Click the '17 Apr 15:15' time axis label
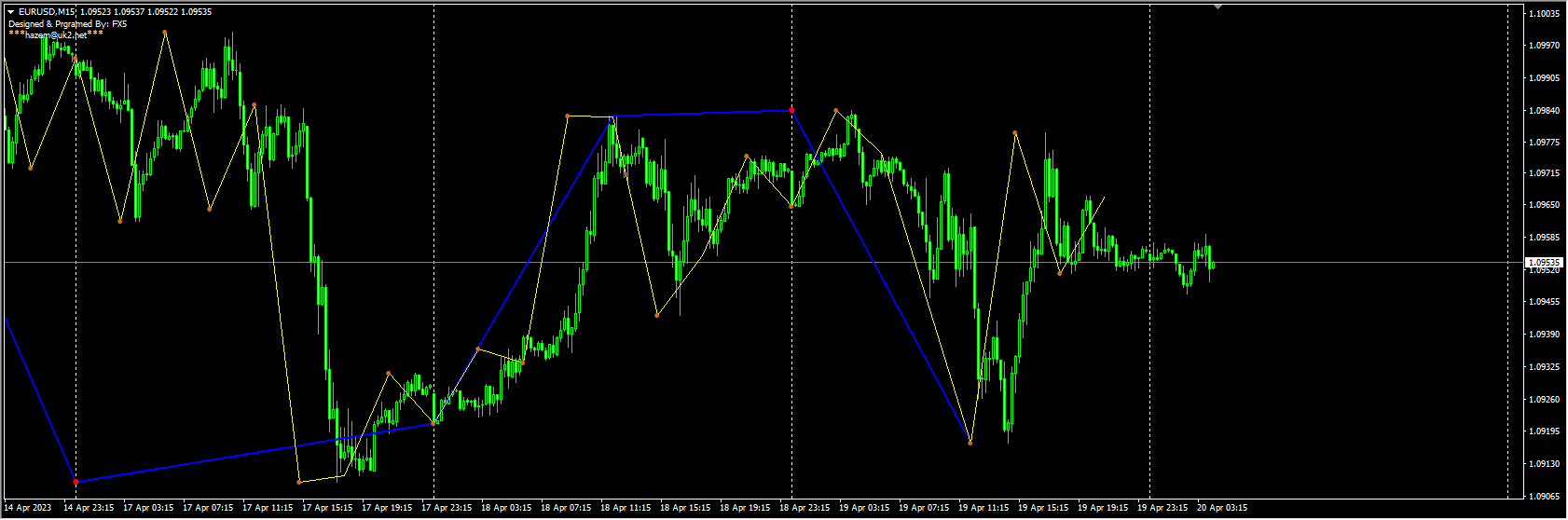This screenshot has height=520, width=1568. point(327,509)
